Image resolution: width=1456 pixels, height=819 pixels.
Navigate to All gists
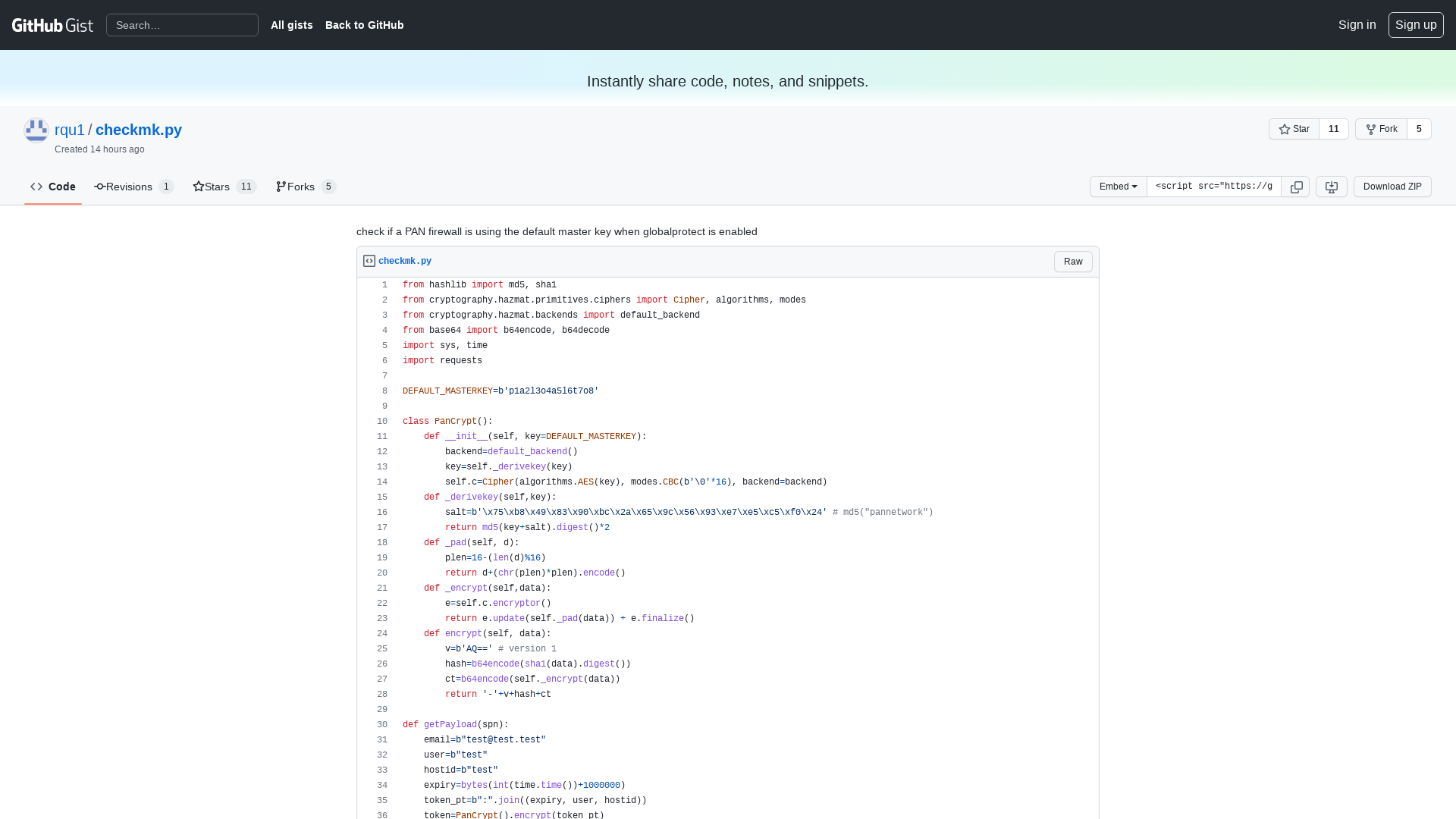[x=291, y=25]
